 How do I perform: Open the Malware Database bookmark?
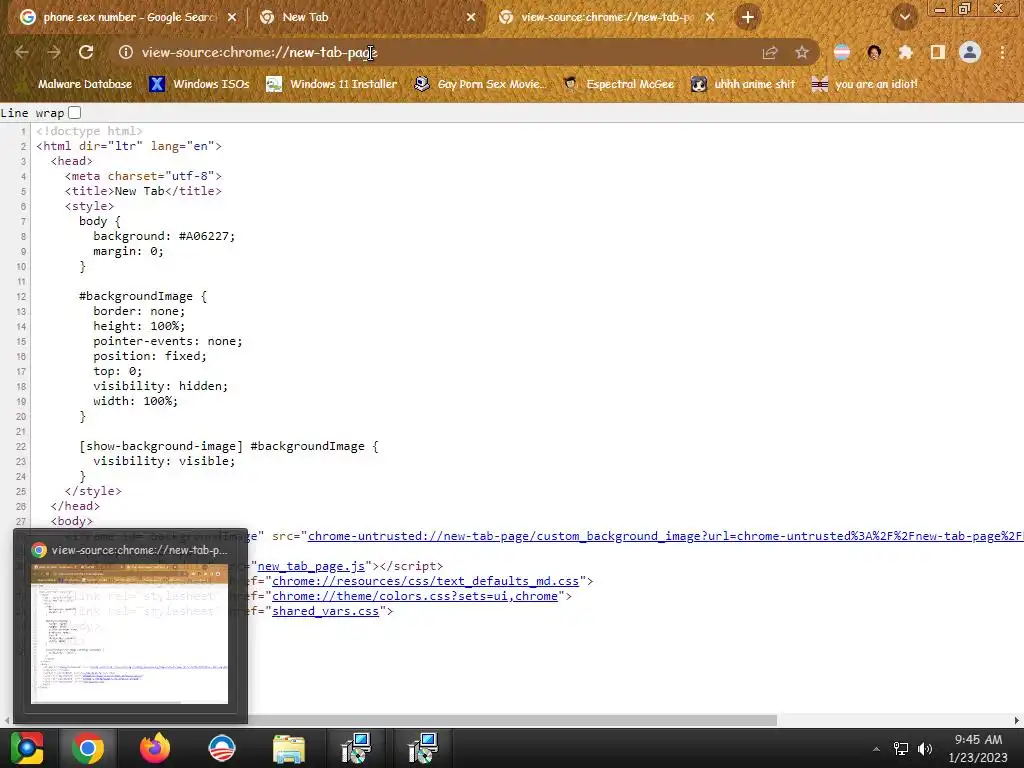pyautogui.click(x=76, y=84)
